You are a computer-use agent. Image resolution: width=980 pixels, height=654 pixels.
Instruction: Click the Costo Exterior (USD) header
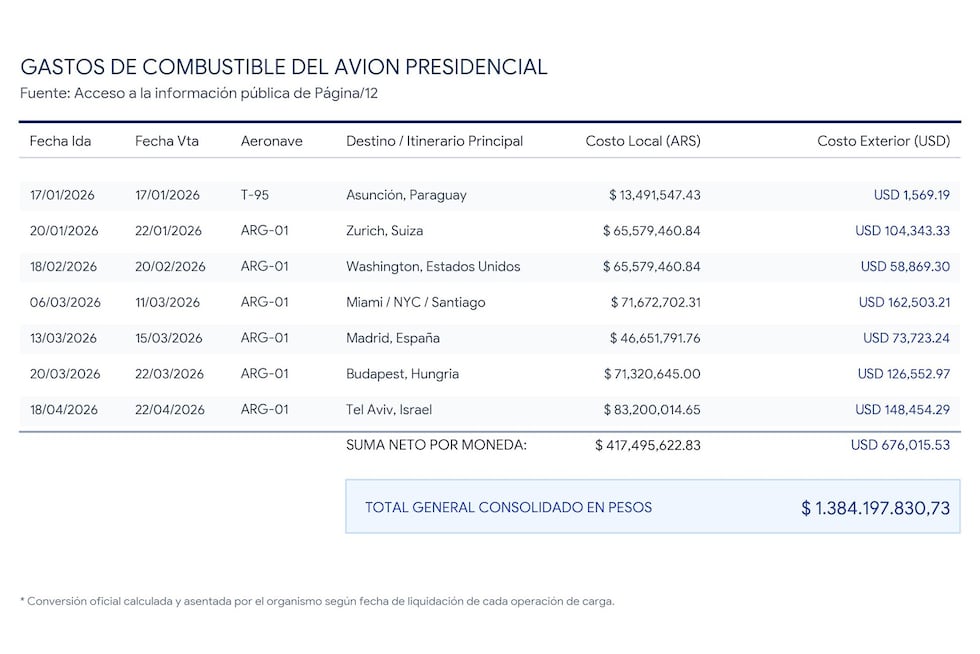pos(883,141)
